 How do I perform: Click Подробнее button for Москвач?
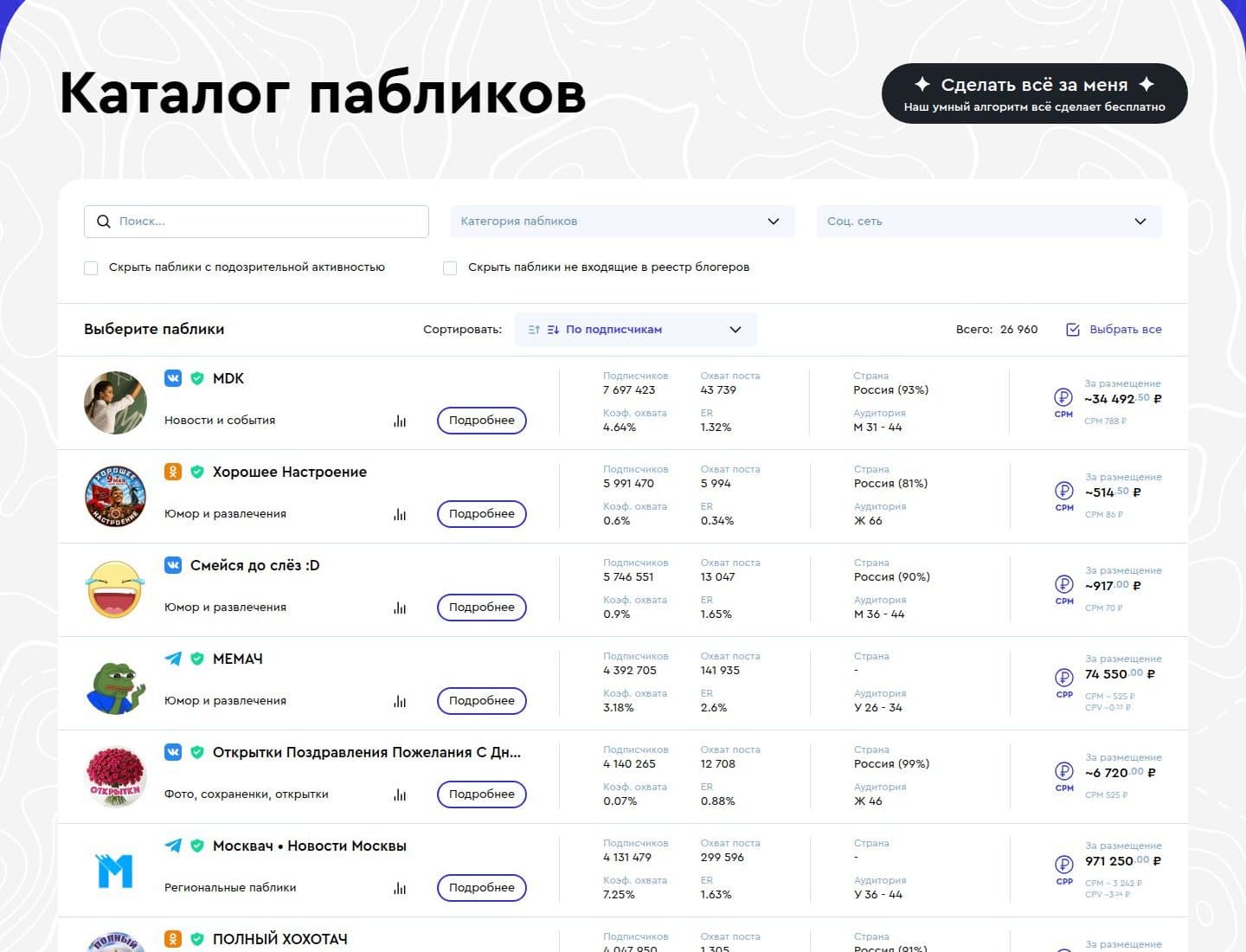(x=482, y=888)
